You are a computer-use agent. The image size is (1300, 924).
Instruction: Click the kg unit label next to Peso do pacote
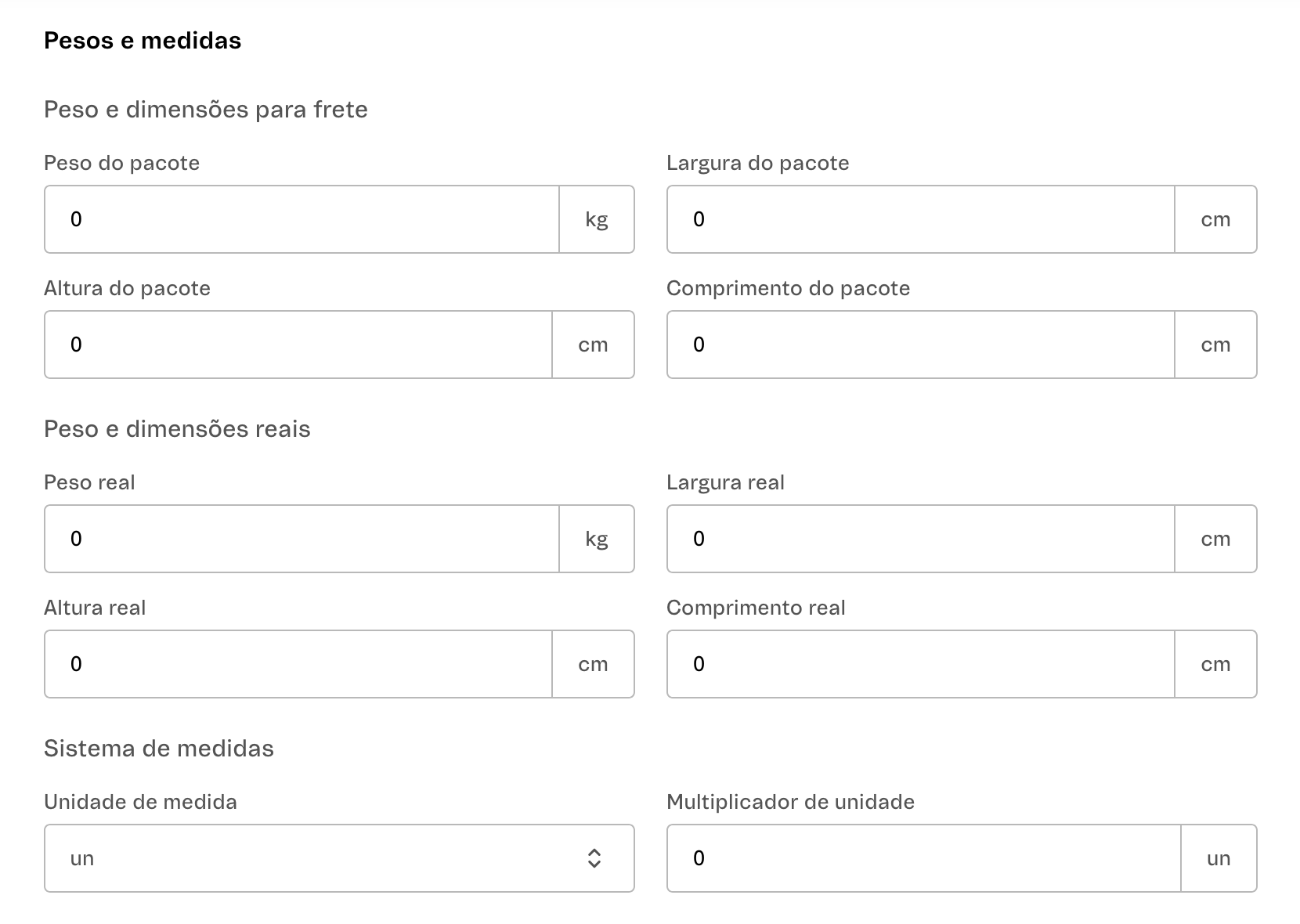coord(597,219)
